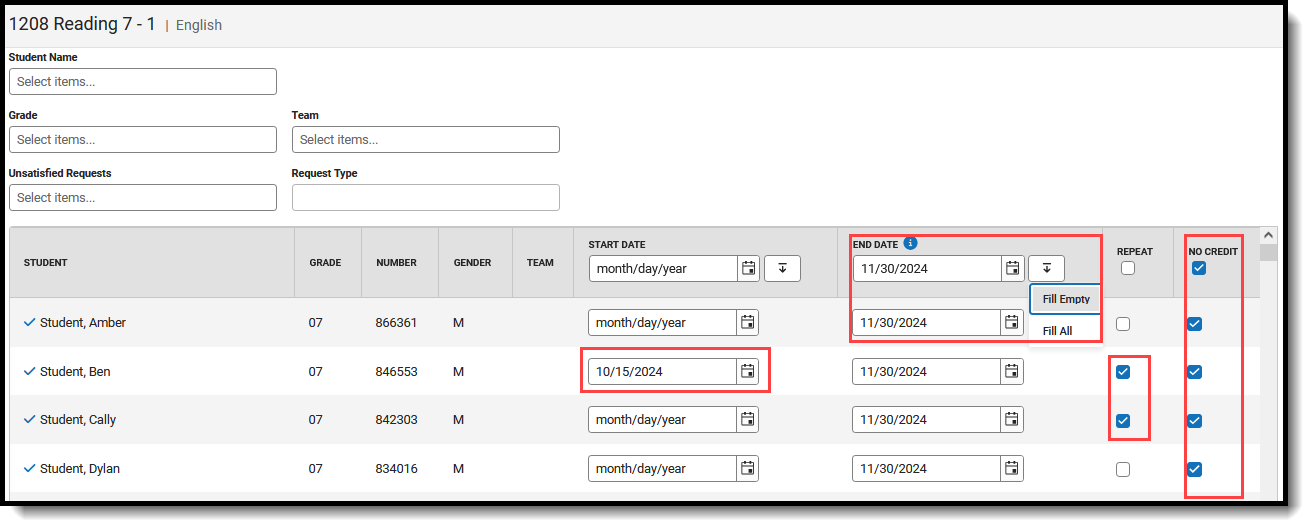Select the name Student, Dylan
The image size is (1313, 531).
[80, 469]
